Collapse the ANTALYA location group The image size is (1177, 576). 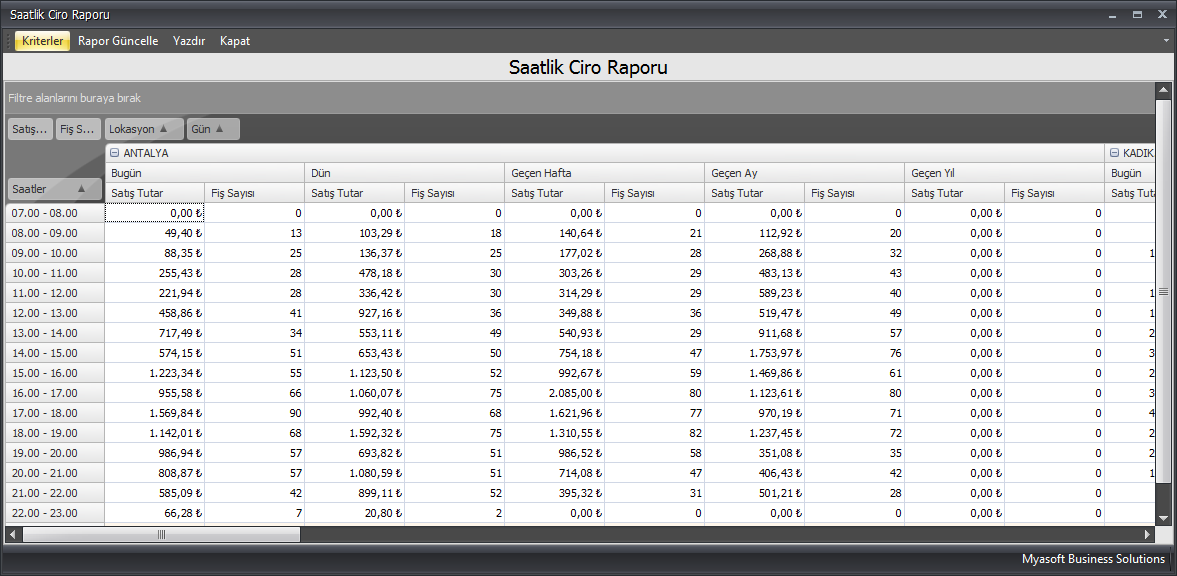coord(115,153)
